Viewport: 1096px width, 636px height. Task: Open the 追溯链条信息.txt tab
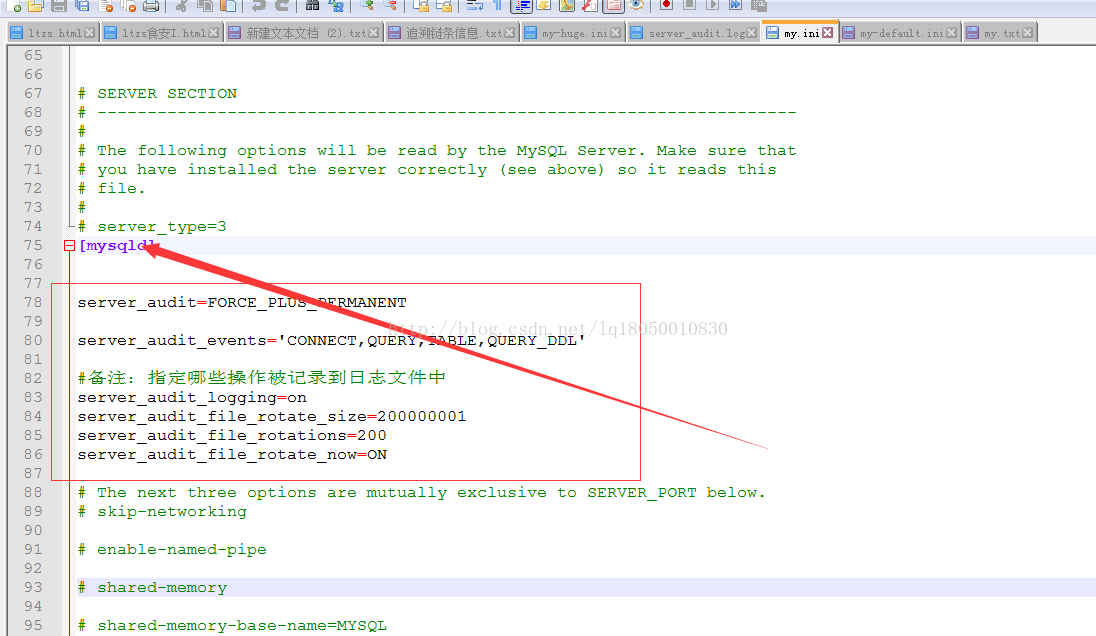(x=452, y=33)
